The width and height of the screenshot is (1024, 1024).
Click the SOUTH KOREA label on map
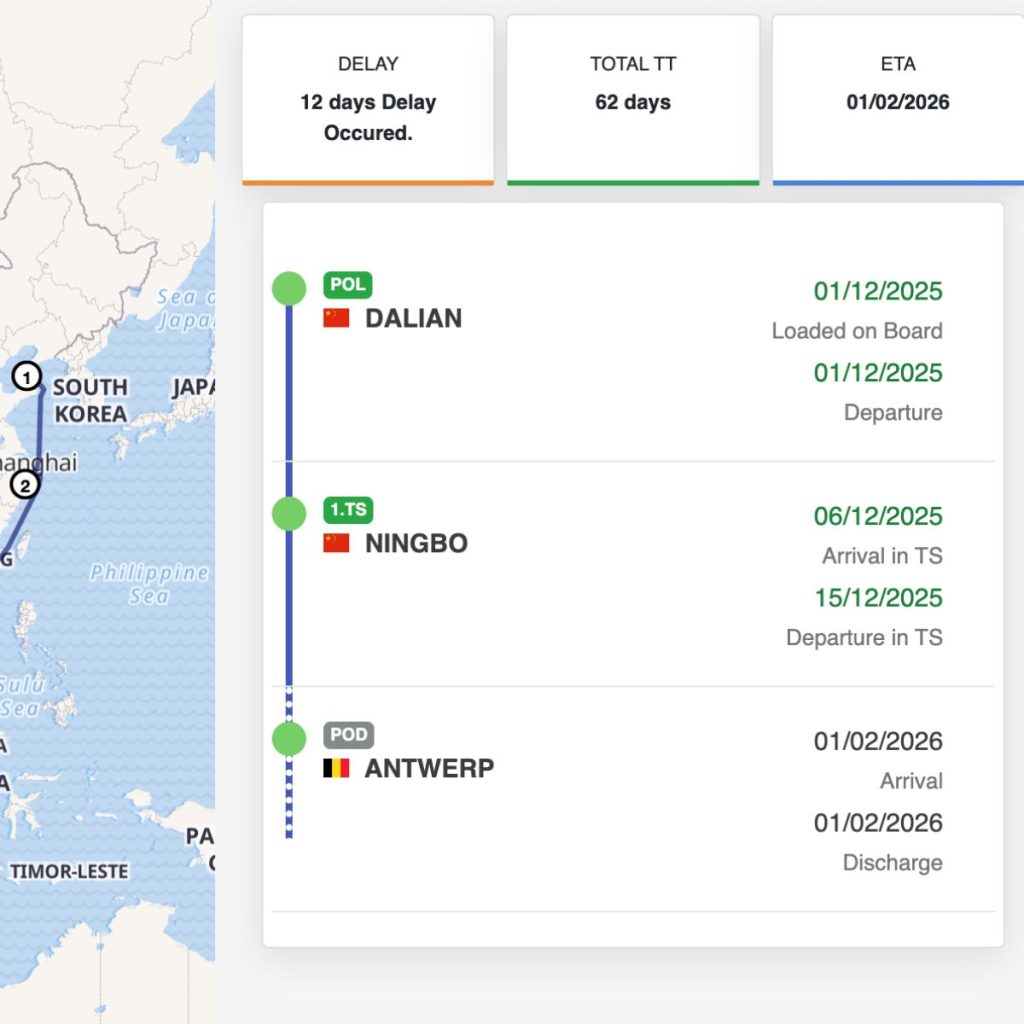[x=90, y=400]
